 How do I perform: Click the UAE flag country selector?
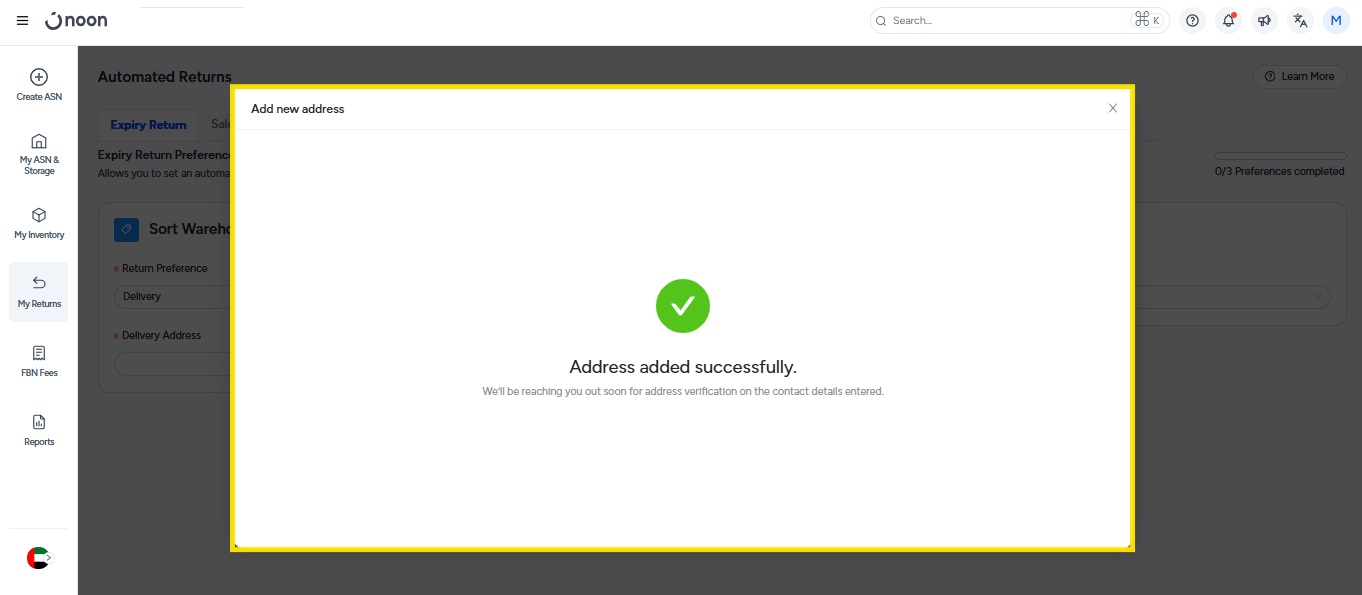[38, 558]
